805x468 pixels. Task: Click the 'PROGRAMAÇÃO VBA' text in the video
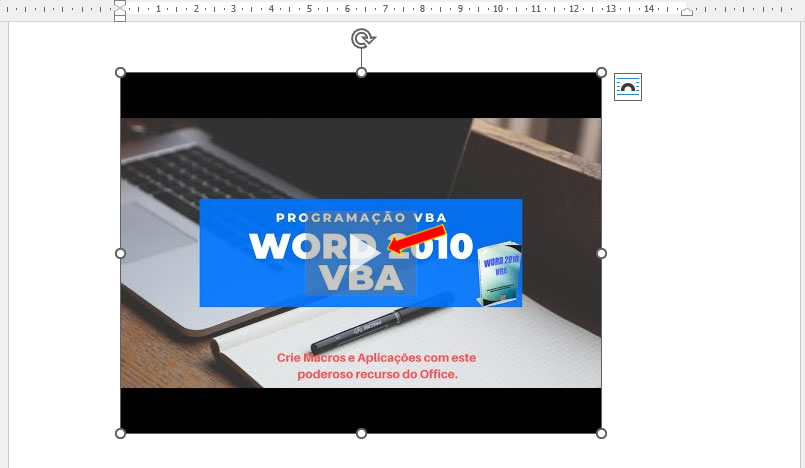[361, 218]
